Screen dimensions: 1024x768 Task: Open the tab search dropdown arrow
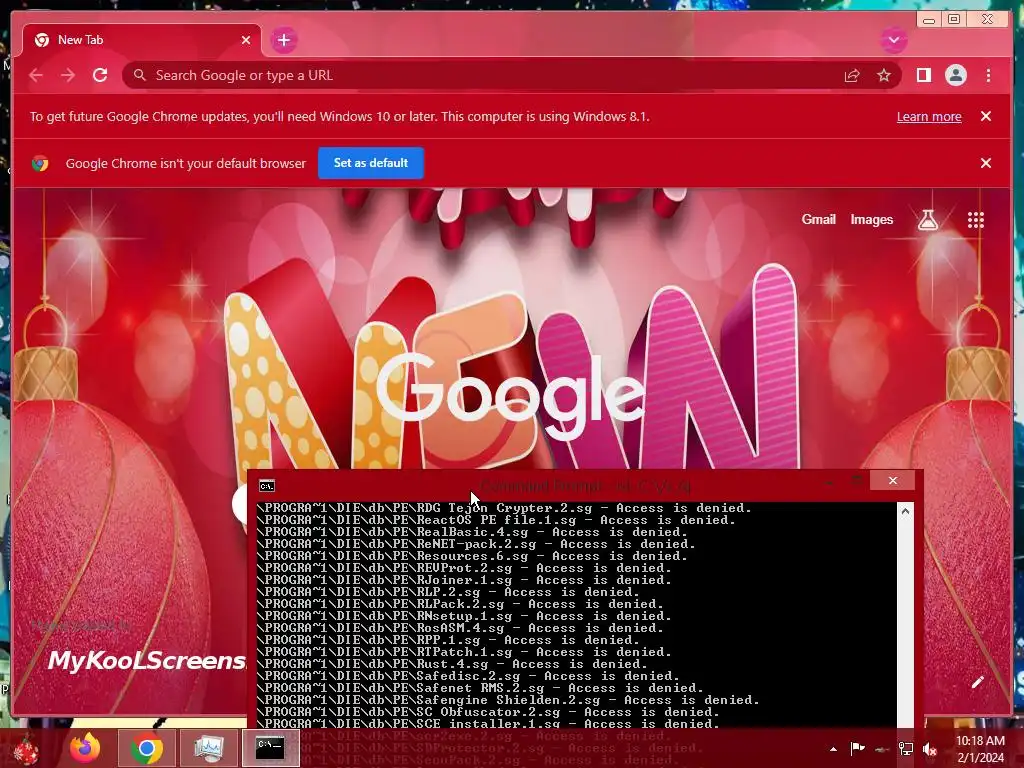(893, 40)
